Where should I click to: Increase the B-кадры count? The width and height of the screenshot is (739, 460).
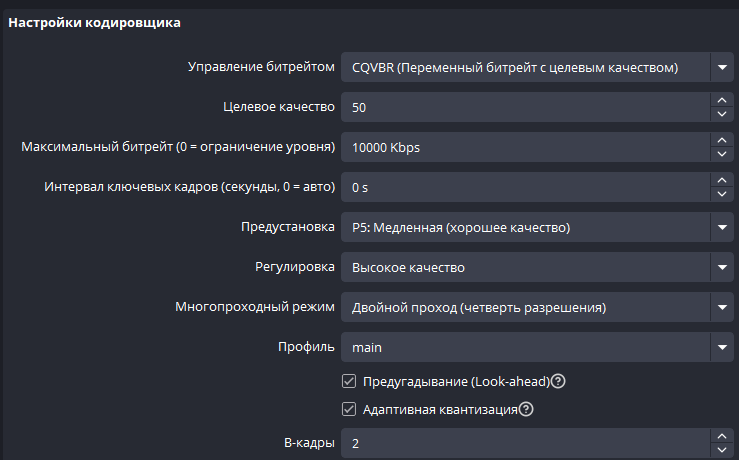tap(723, 435)
